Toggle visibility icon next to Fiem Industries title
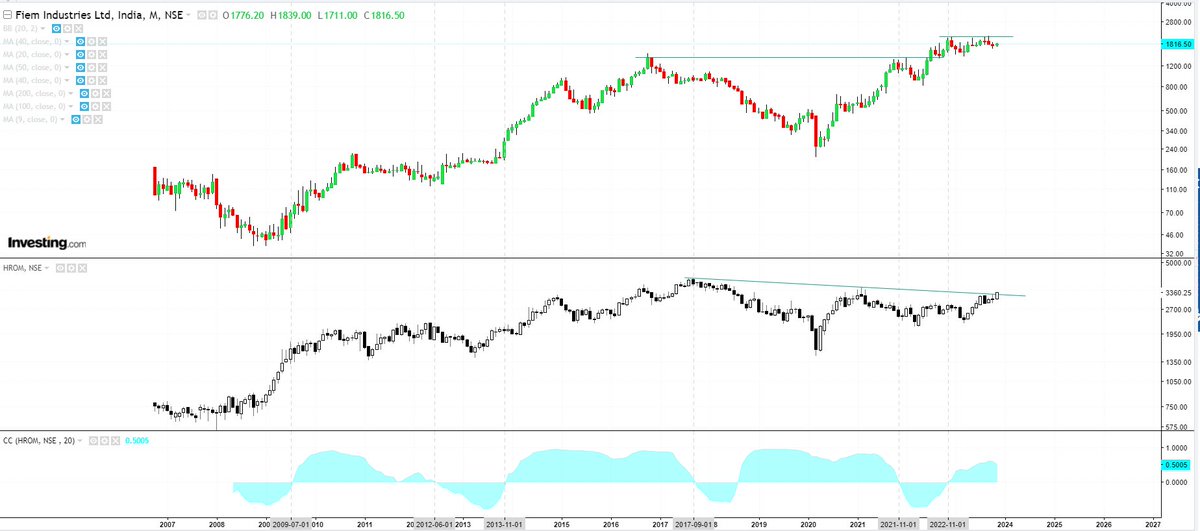The image size is (1200, 531). [201, 15]
